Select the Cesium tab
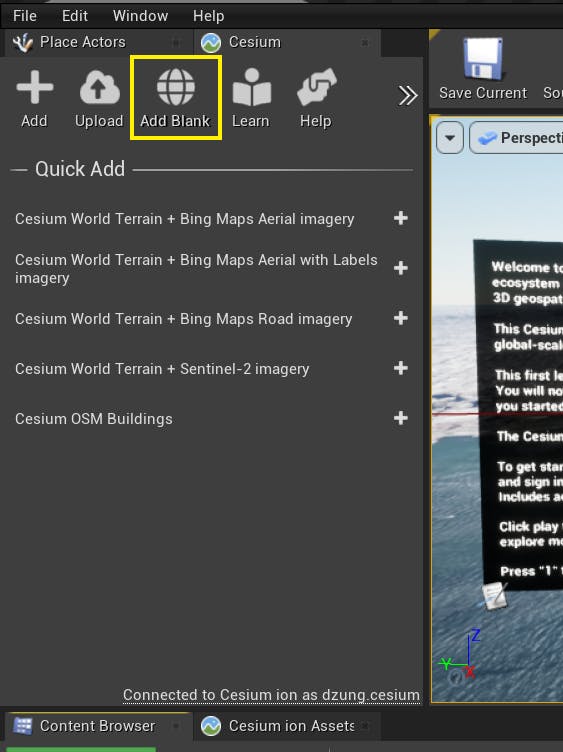563x752 pixels. point(287,42)
